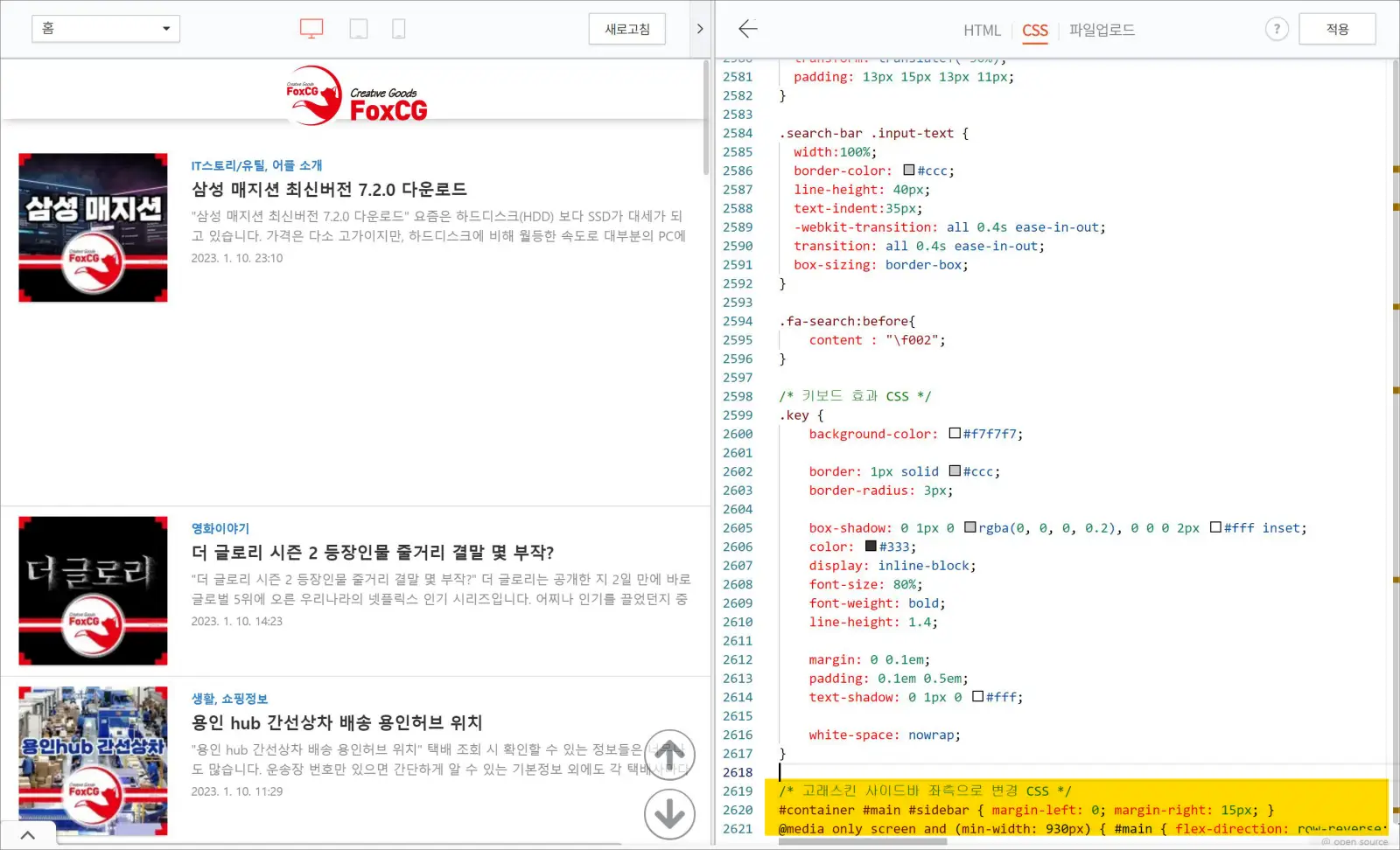The width and height of the screenshot is (1400, 850).
Task: Click the date 2023. 1. 10. 11:29
Action: coord(237,791)
